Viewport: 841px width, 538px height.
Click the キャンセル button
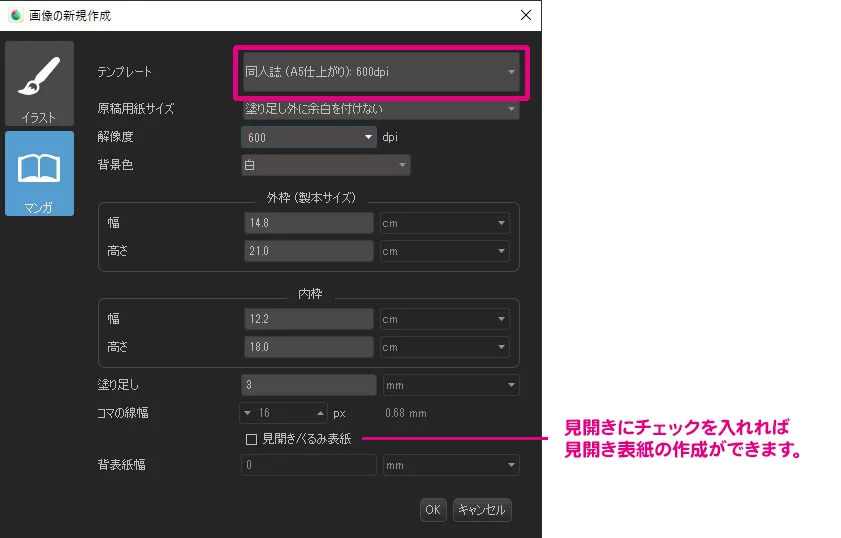tap(482, 510)
